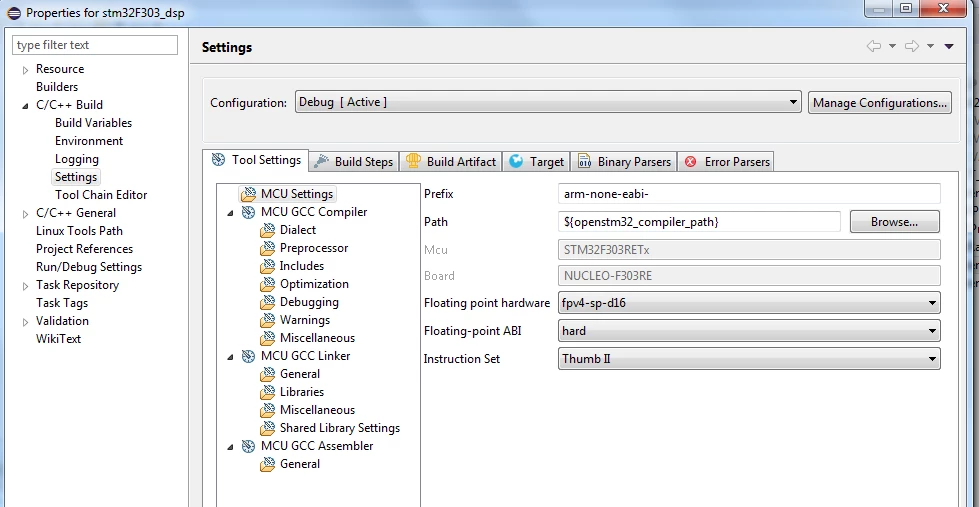Image resolution: width=979 pixels, height=507 pixels.
Task: Expand the C/C++ General tree node
Action: point(26,214)
